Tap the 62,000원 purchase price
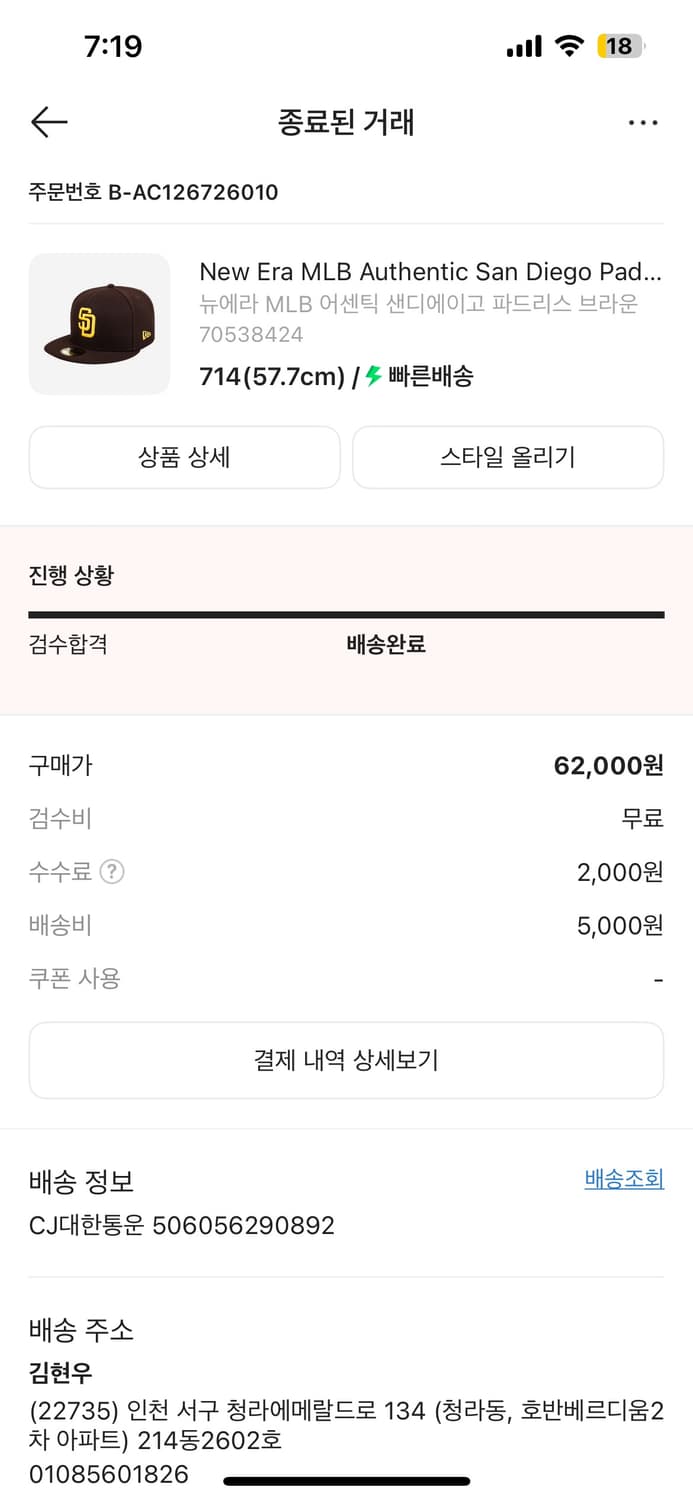Screen dimensions: 693x1500 tap(608, 766)
